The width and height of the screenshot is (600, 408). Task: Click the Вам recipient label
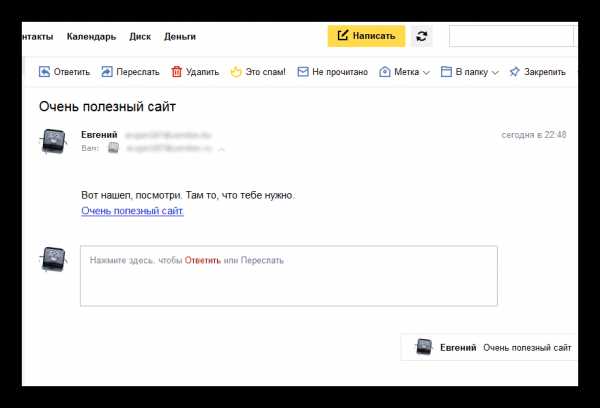tap(90, 148)
